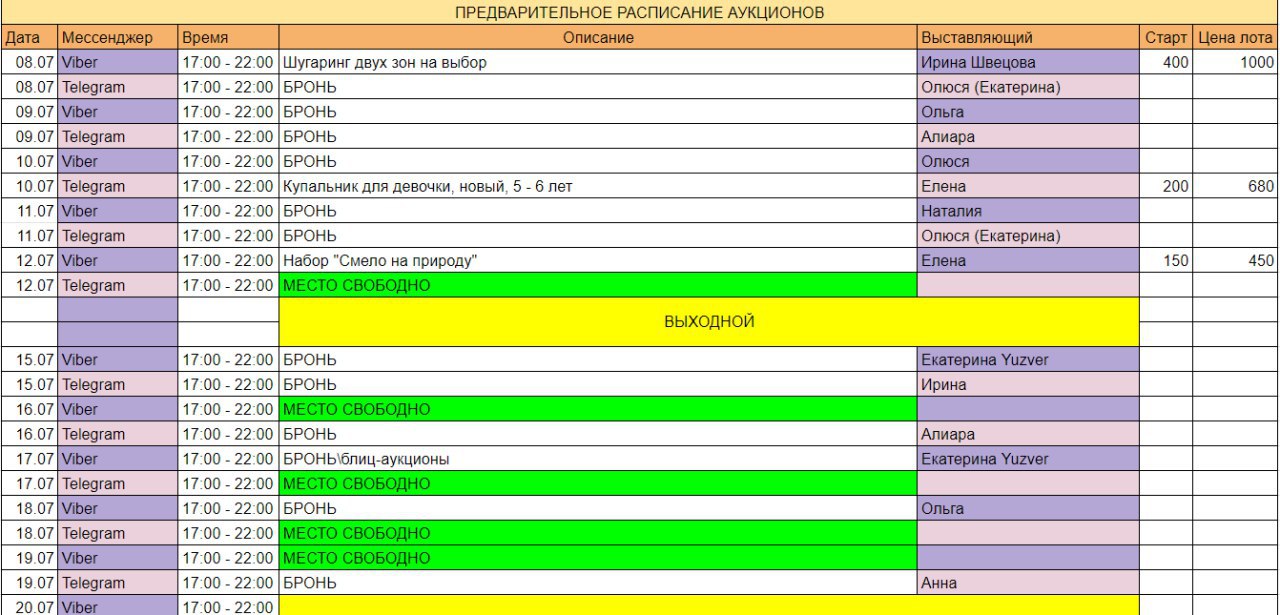This screenshot has width=1280, height=615.
Task: Click 'МЕСТО СВОБОДНО' in the 12.07 Telegram row
Action: [598, 285]
